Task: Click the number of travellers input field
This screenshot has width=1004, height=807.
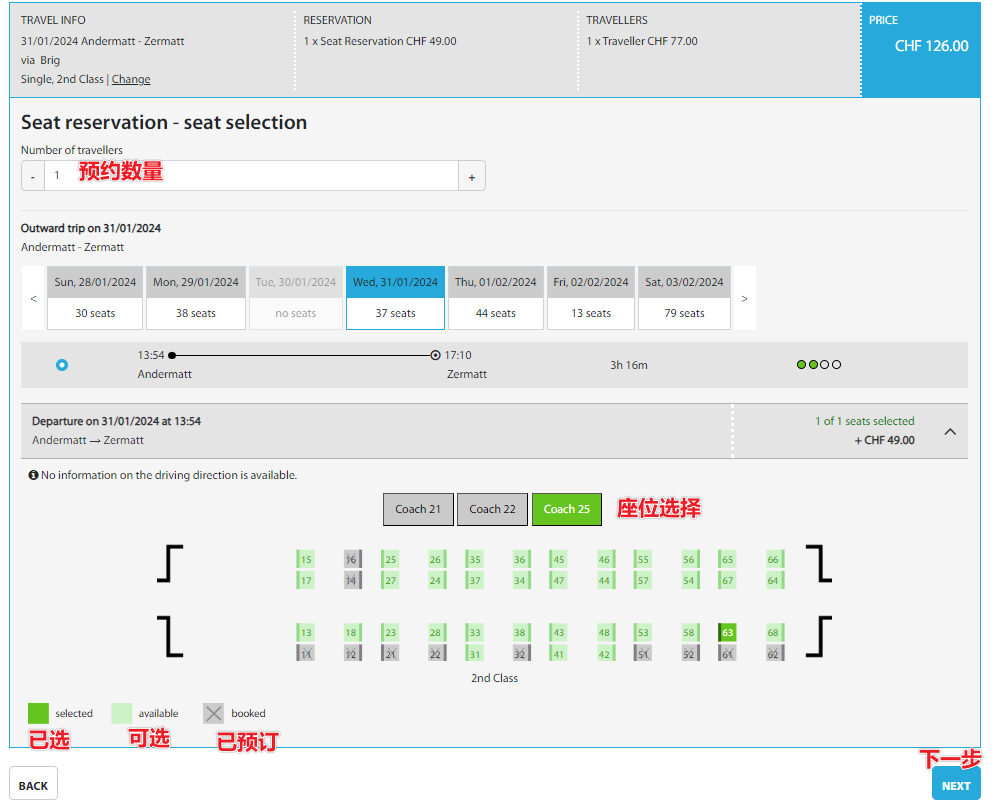Action: (251, 176)
